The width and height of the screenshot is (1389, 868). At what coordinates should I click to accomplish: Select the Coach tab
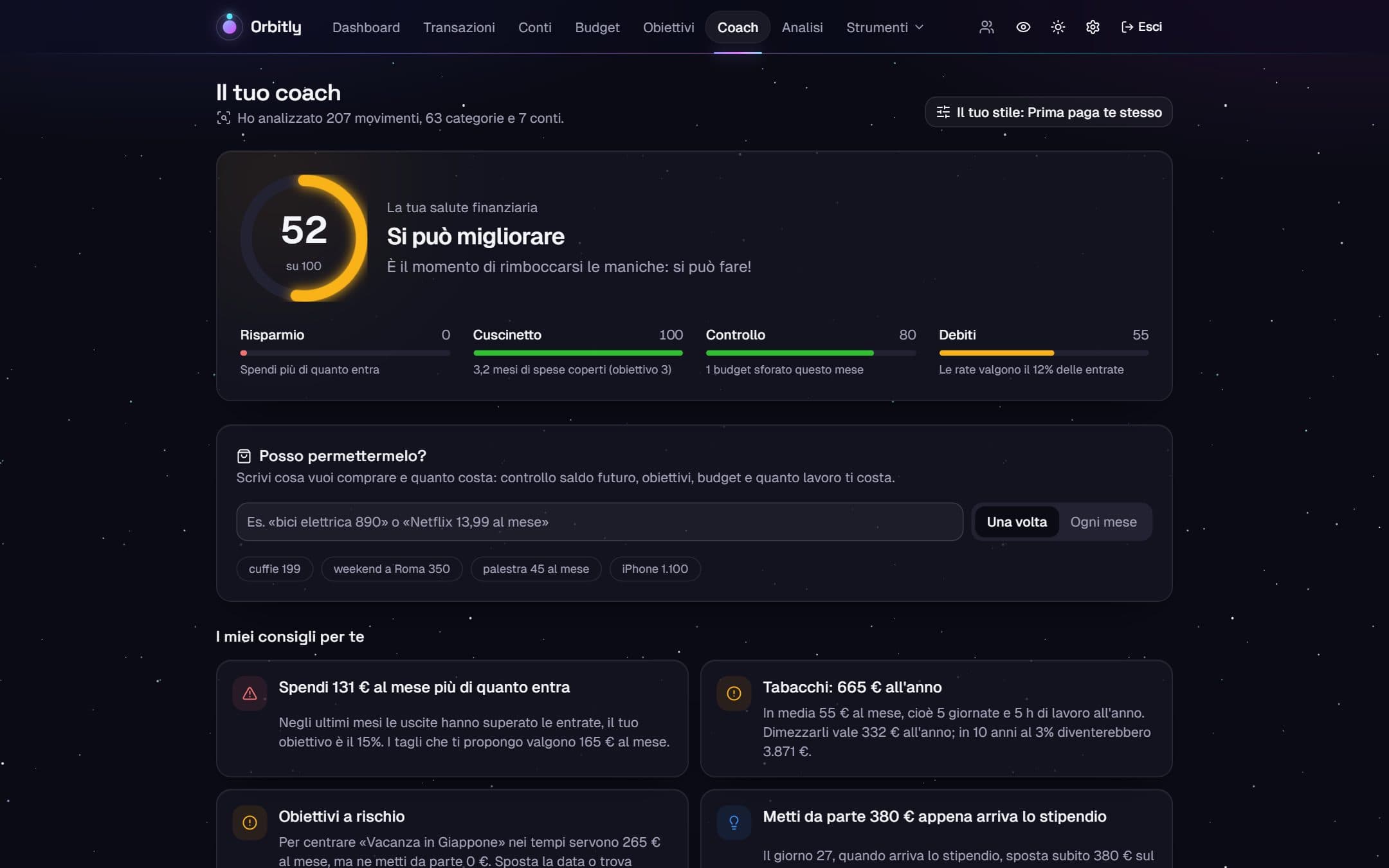[738, 28]
